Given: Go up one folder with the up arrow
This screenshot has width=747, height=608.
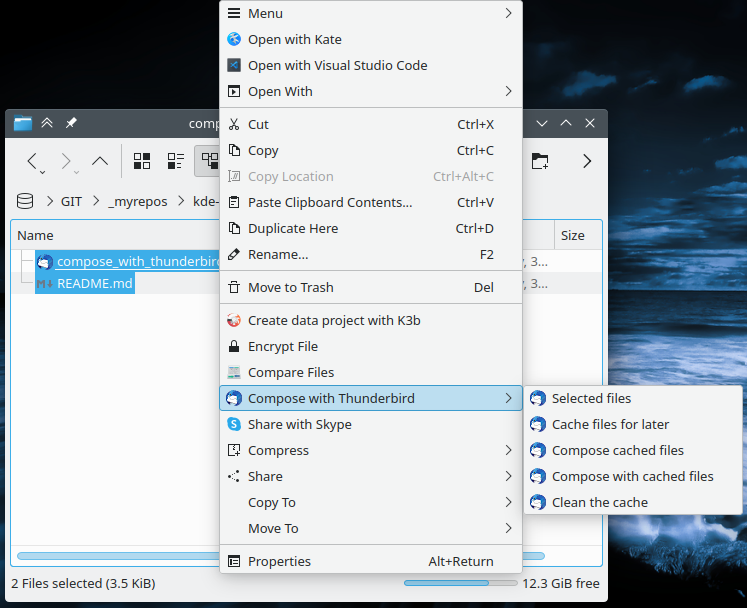Looking at the screenshot, I should (x=100, y=161).
